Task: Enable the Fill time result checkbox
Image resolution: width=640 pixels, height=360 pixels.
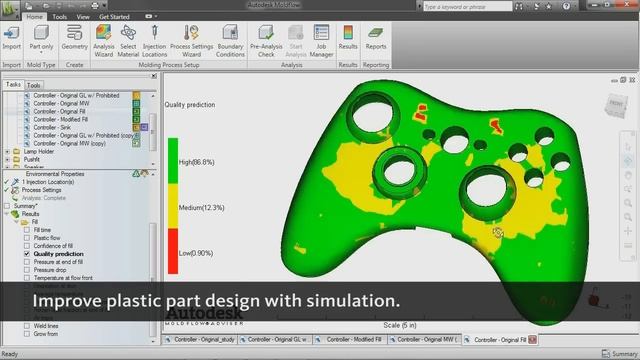Action: 27,230
